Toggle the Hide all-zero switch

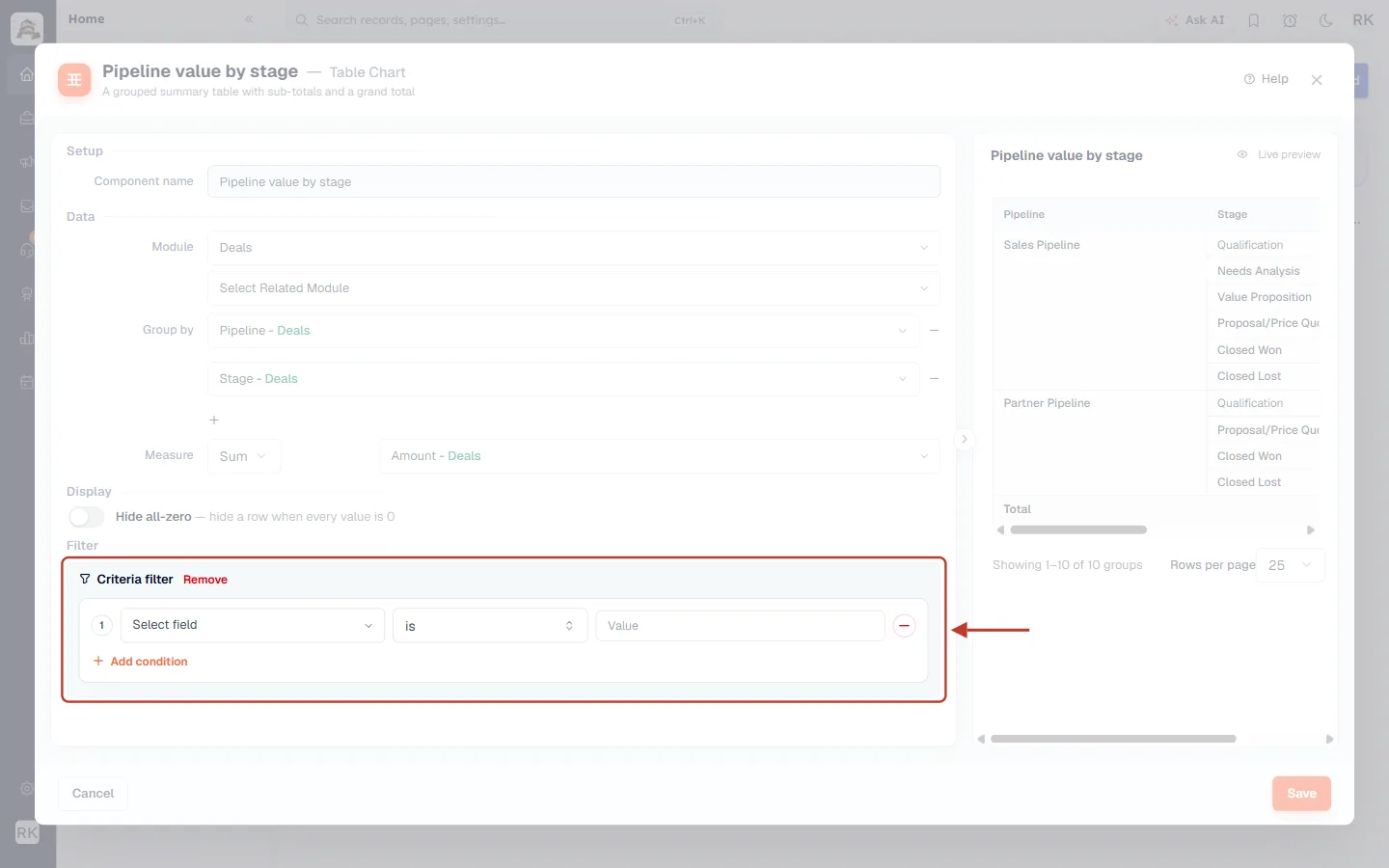click(x=86, y=517)
